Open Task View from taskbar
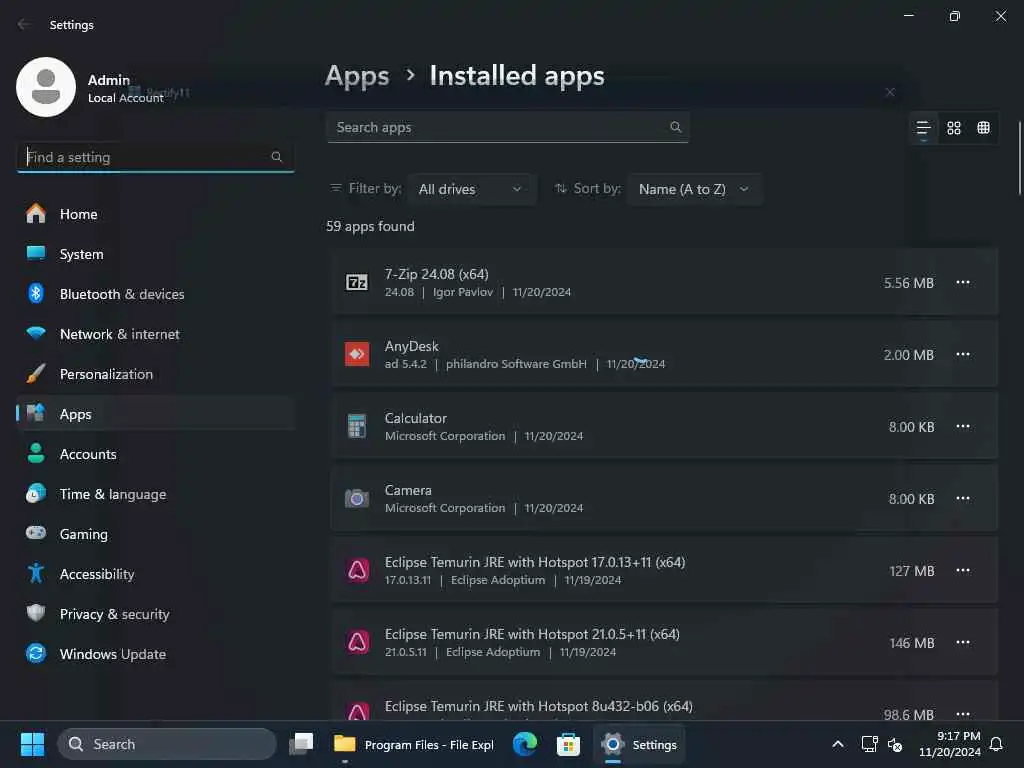 [x=301, y=744]
